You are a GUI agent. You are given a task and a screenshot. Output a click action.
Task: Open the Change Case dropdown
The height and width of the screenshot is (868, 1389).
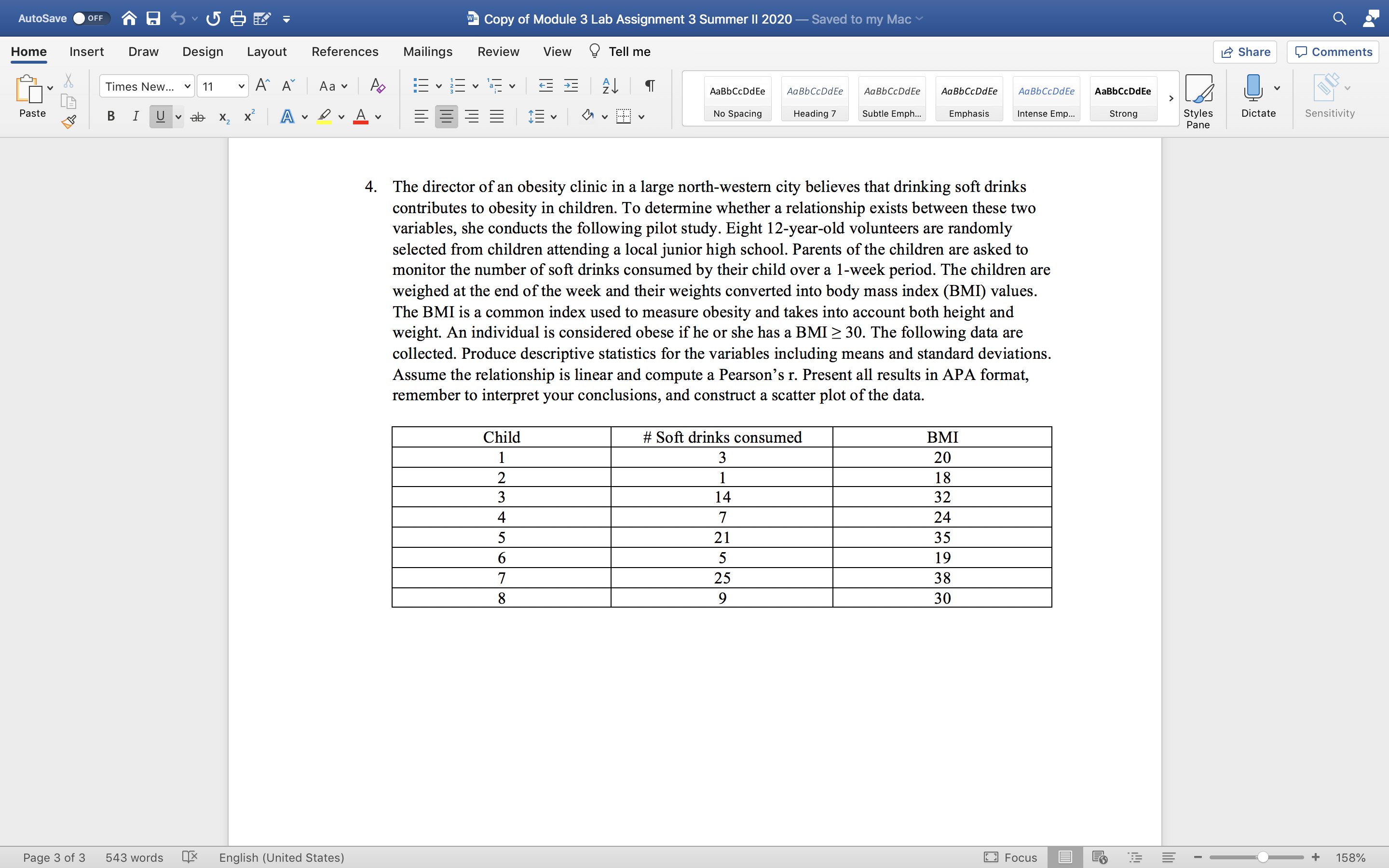pyautogui.click(x=333, y=86)
